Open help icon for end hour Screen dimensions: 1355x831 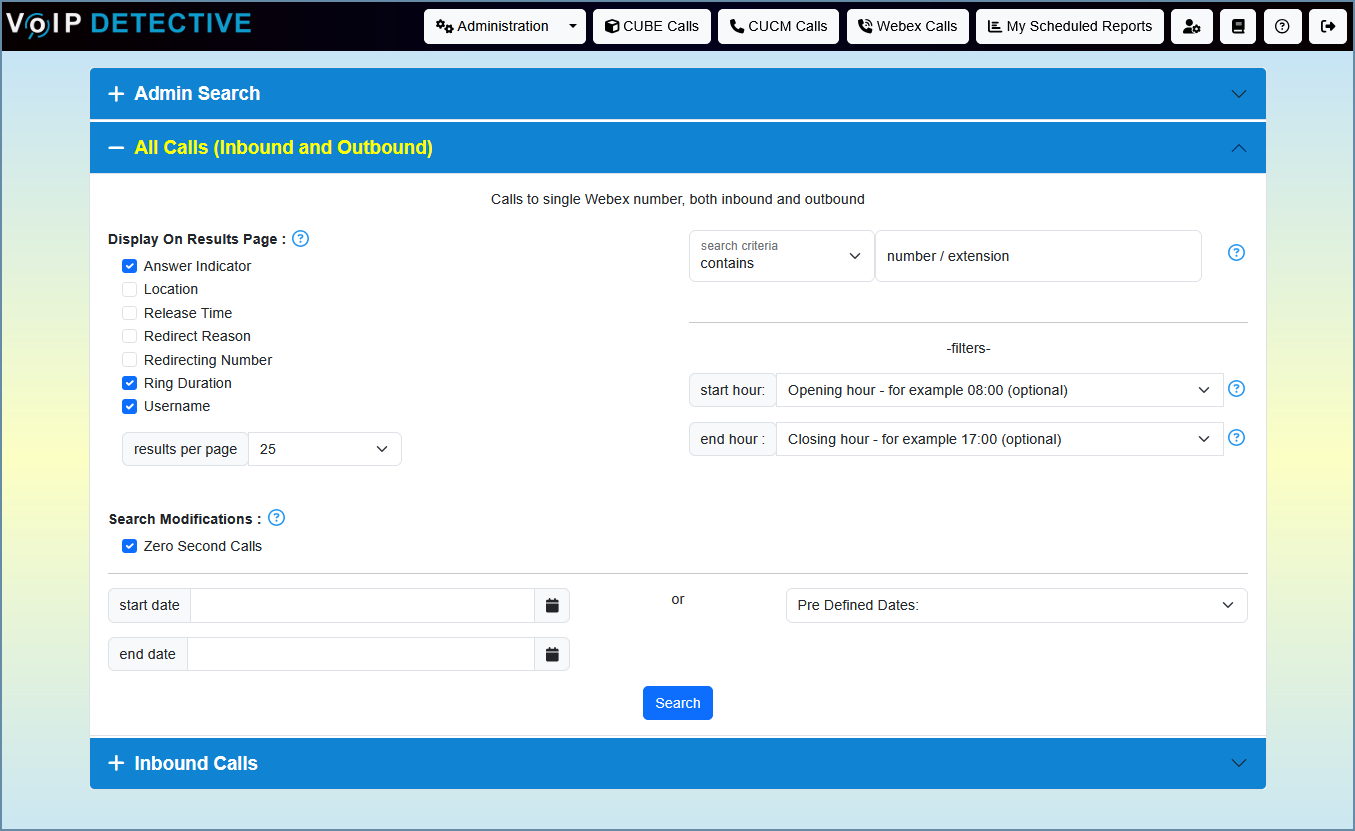click(x=1236, y=438)
